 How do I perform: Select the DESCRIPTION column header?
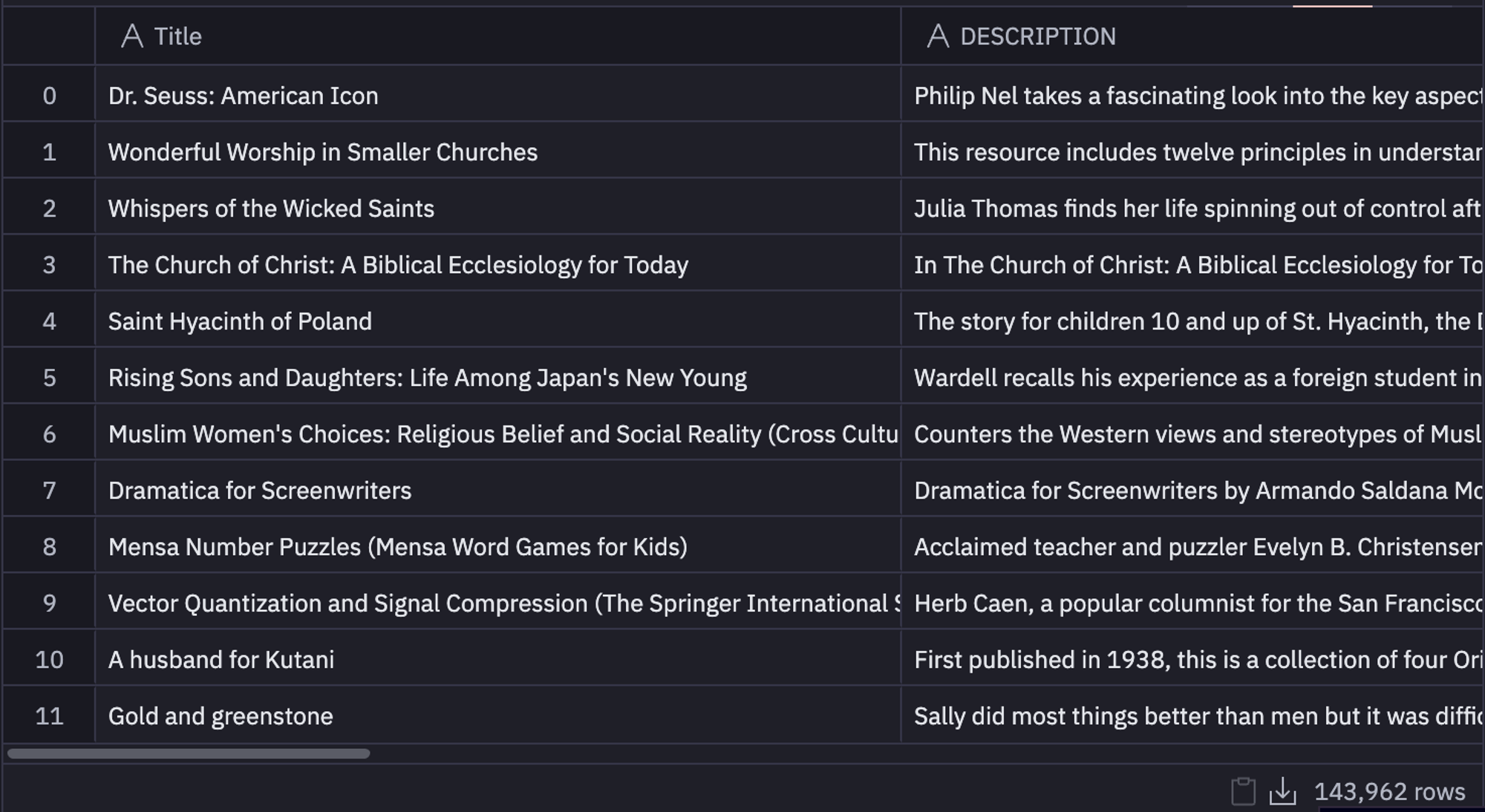(1192, 36)
